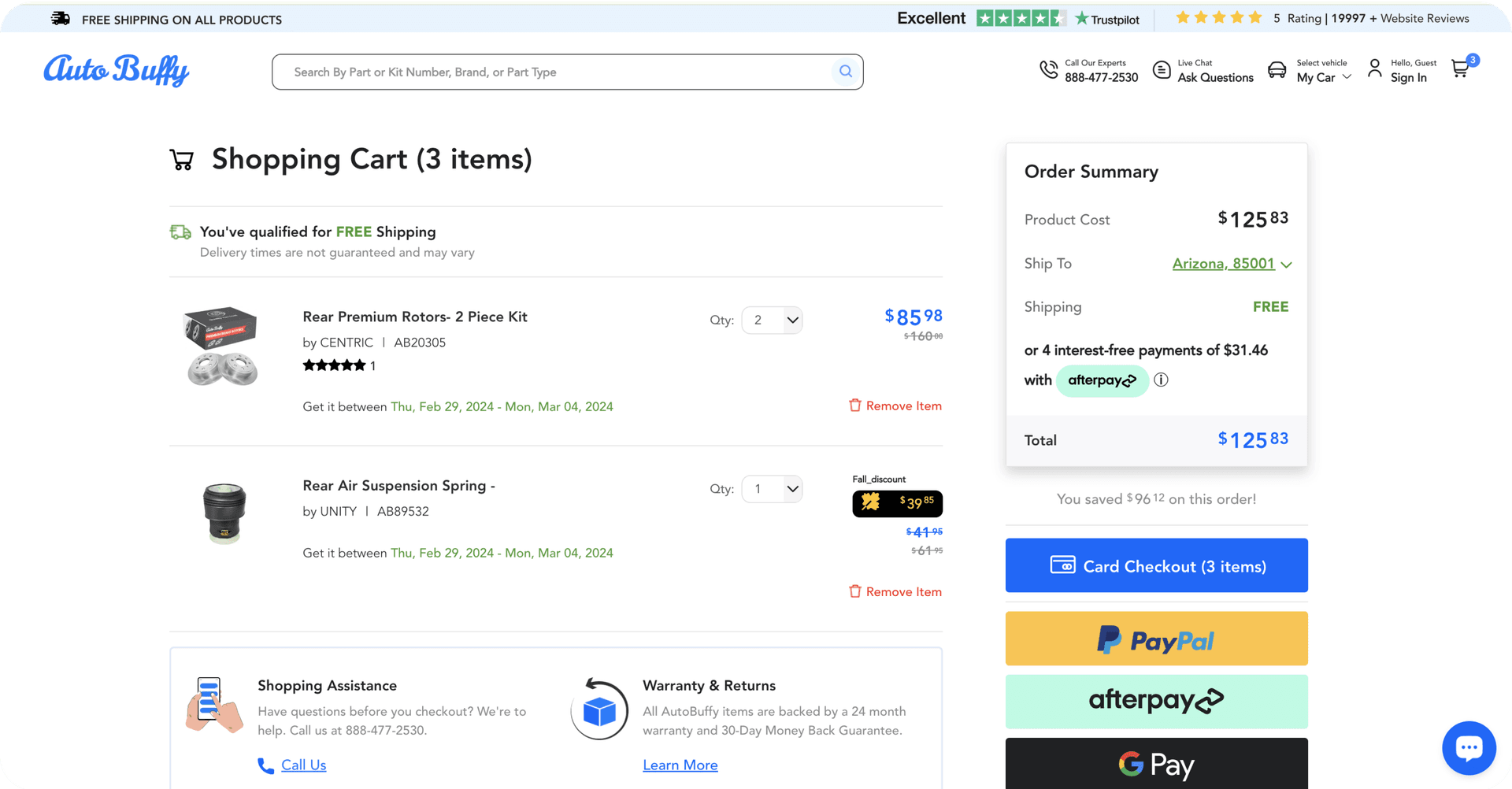Click the phone icon for Call Our Experts
The height and width of the screenshot is (789, 1512).
pos(1048,70)
